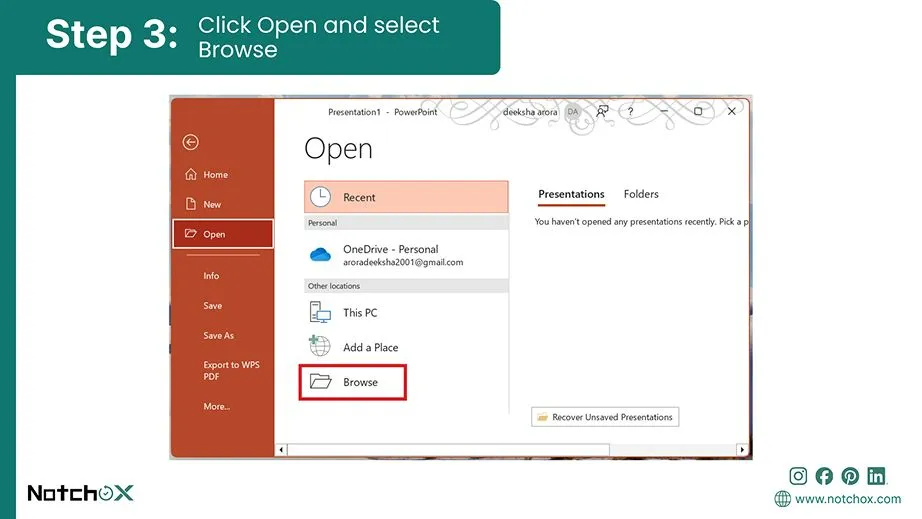Click the This PC computer icon
The height and width of the screenshot is (519, 922).
coord(320,312)
